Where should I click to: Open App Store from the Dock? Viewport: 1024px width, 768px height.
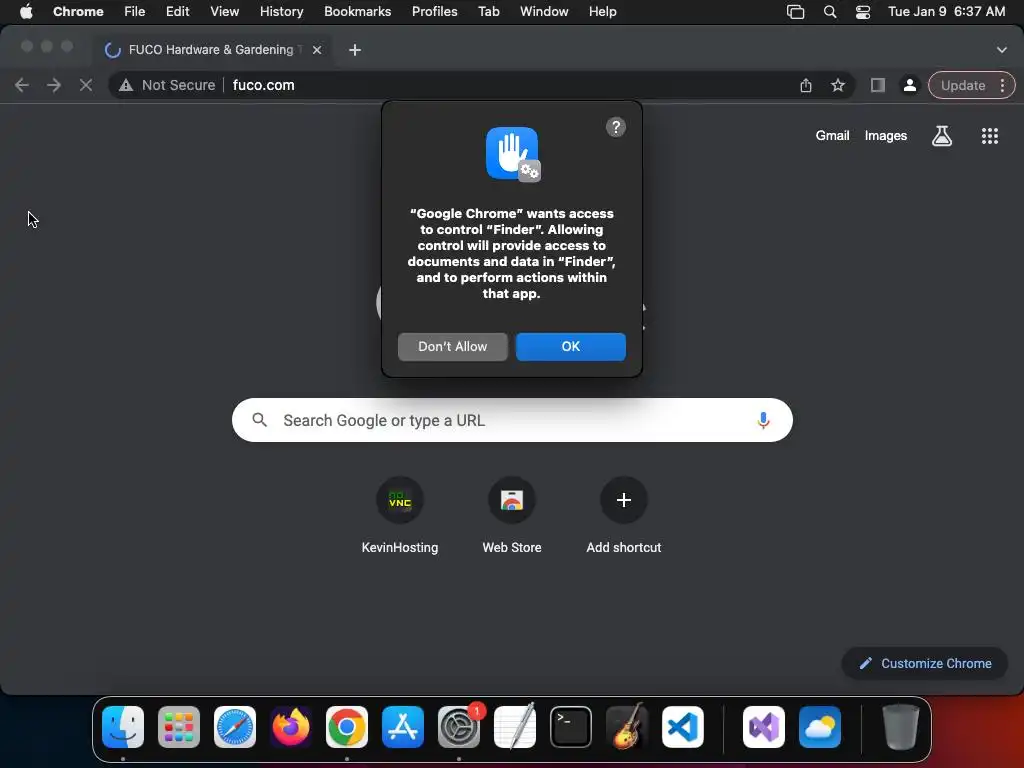point(403,727)
